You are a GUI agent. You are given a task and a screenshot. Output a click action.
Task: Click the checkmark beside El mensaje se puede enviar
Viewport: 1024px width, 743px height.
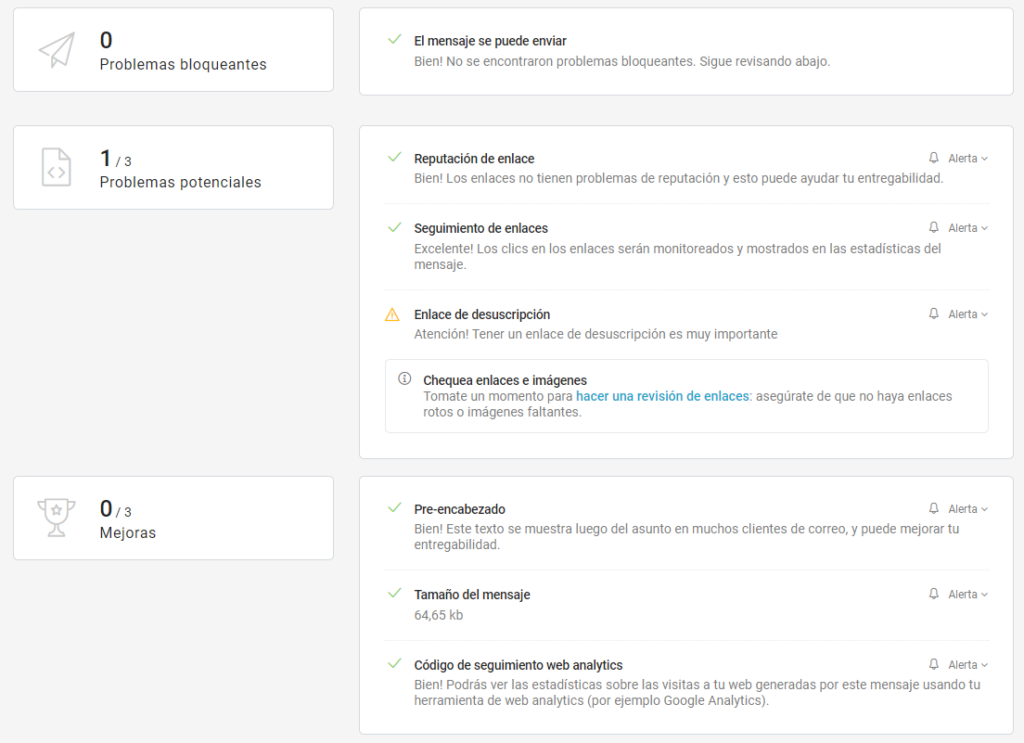[x=394, y=40]
